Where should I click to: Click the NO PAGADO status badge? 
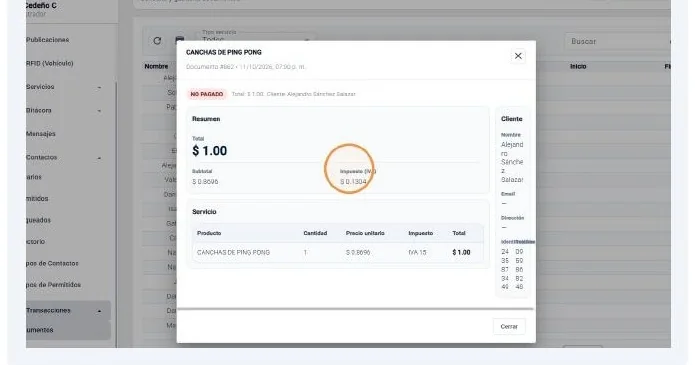tap(207, 94)
